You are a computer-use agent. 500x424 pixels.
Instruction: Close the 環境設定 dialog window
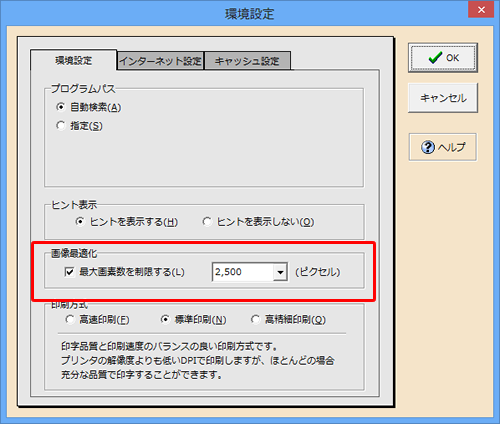tap(481, 10)
